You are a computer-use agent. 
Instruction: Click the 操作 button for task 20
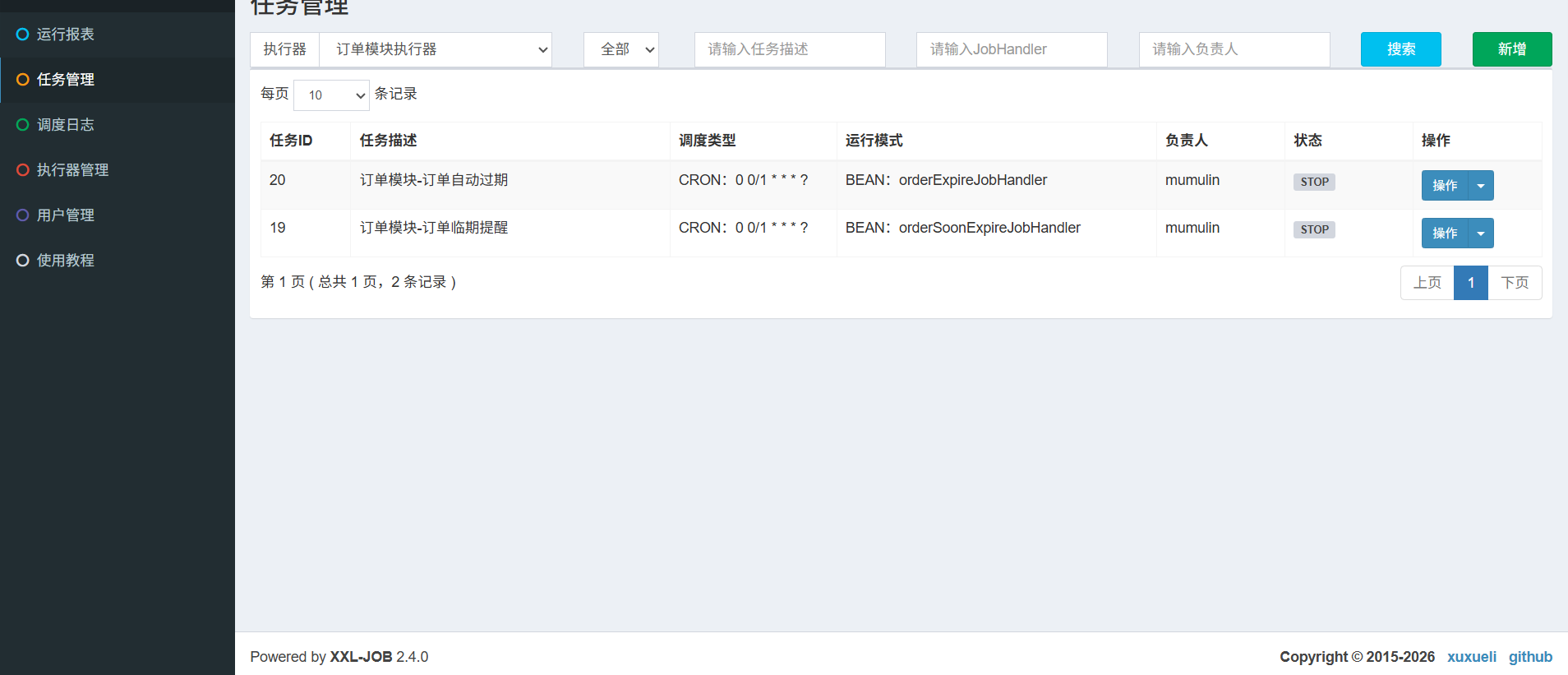(1445, 186)
